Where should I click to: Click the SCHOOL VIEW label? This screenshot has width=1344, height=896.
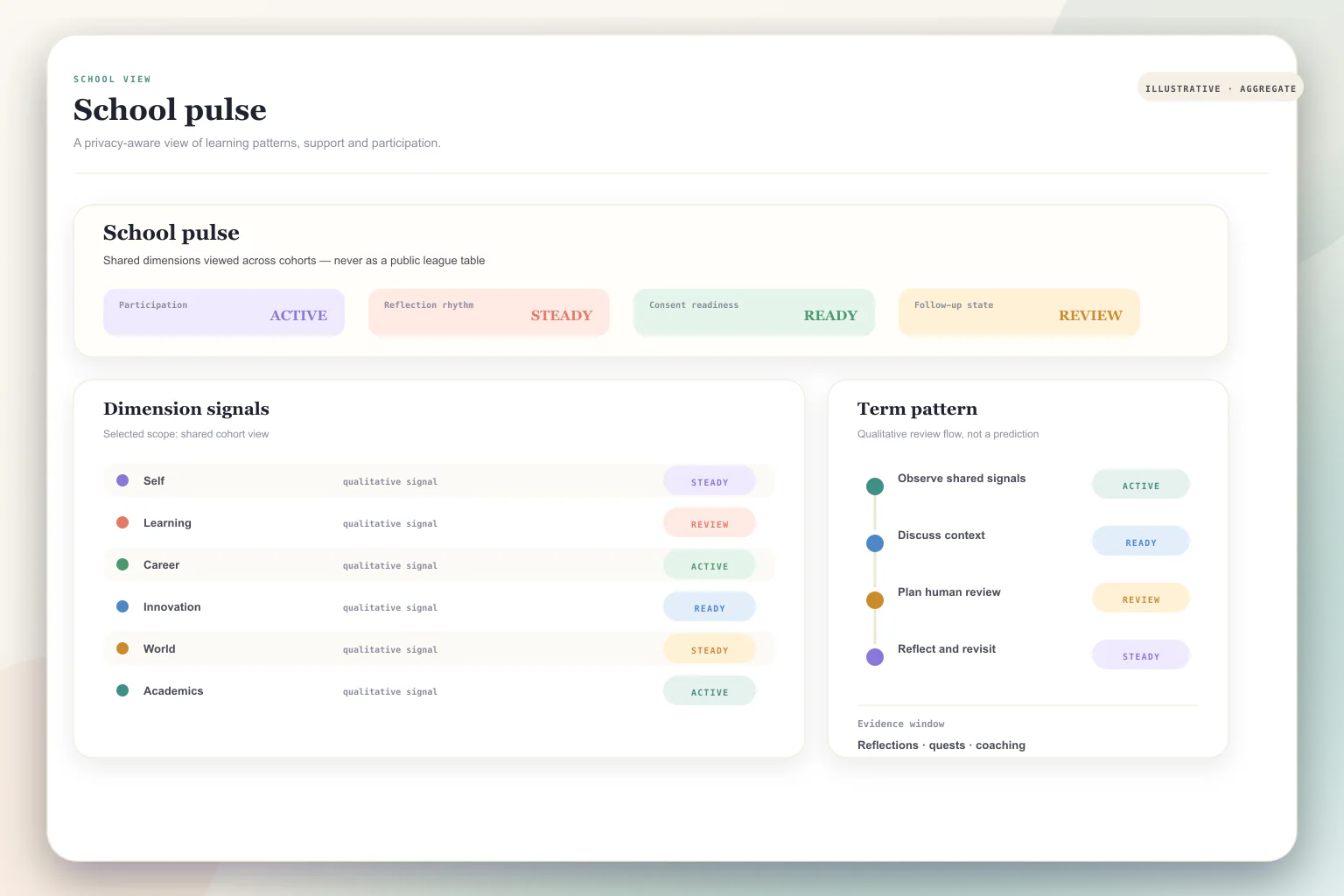coord(112,79)
